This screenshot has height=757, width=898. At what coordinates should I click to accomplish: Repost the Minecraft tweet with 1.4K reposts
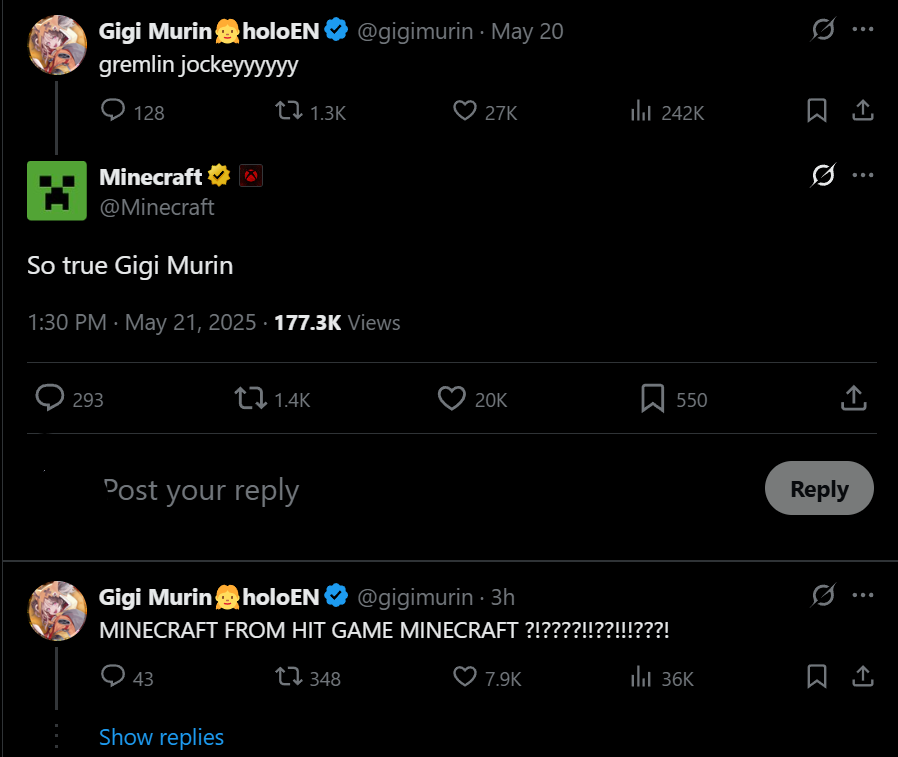(250, 399)
